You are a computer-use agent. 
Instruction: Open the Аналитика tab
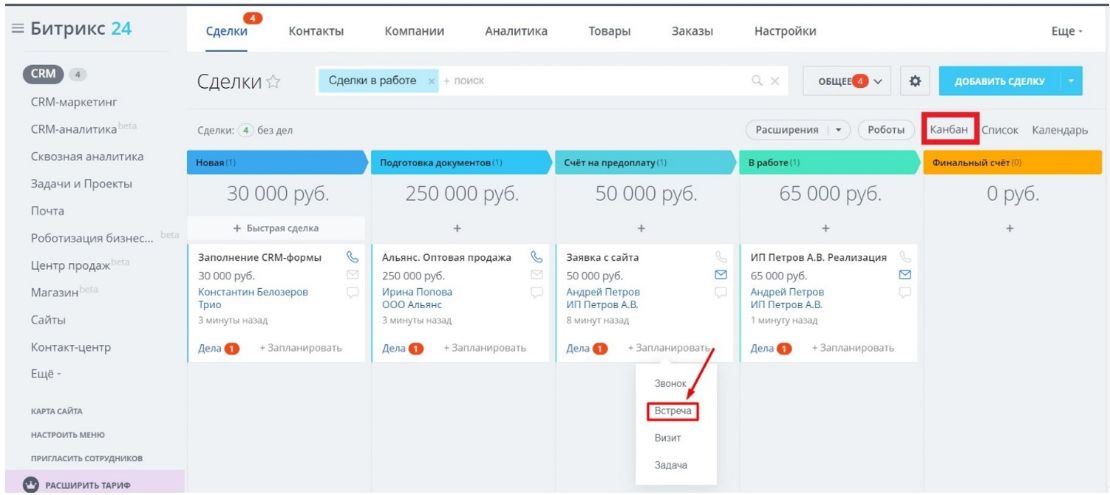coord(516,31)
